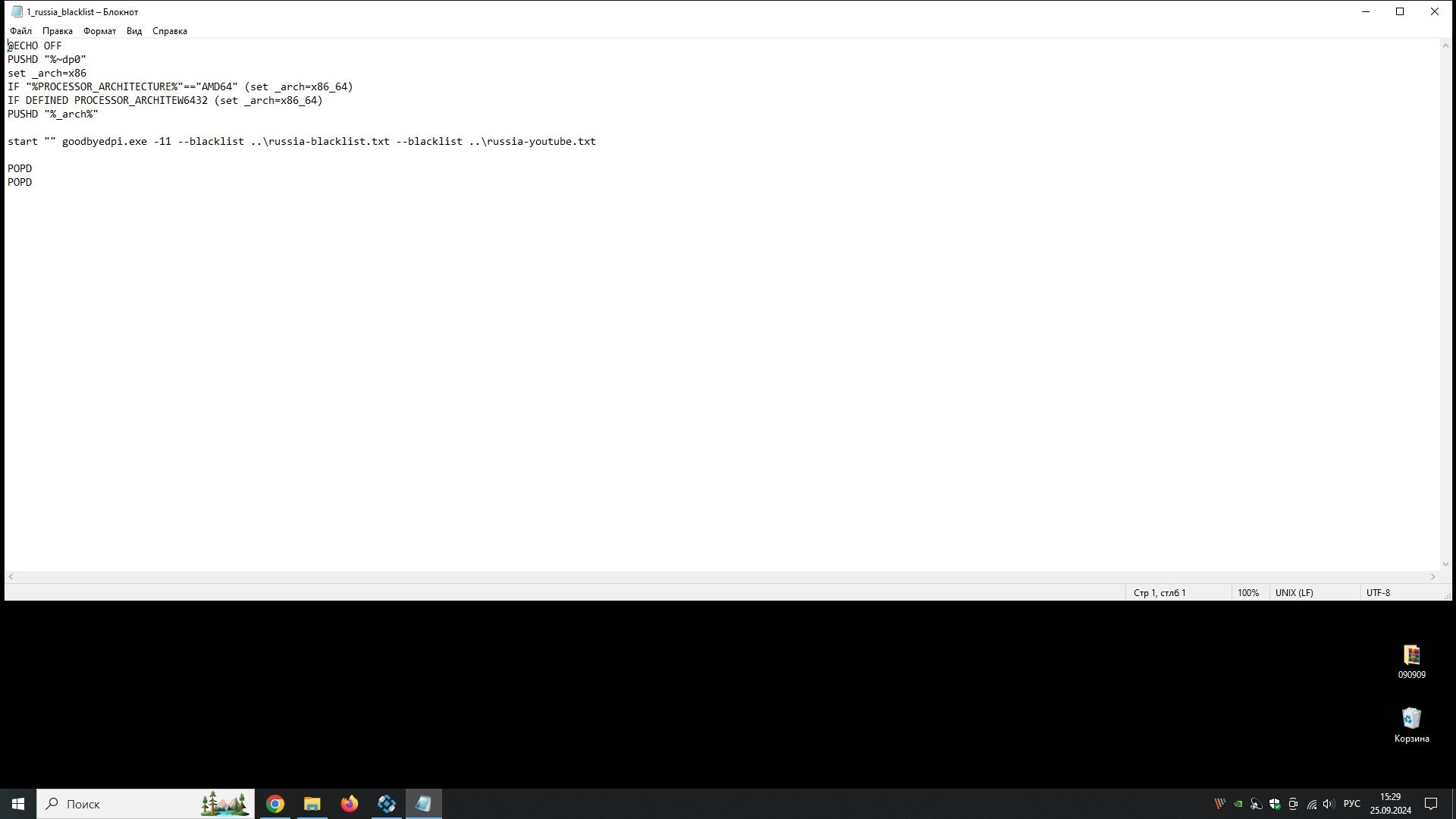1456x819 pixels.
Task: Open the Корзина recycle bin icon
Action: (1411, 725)
